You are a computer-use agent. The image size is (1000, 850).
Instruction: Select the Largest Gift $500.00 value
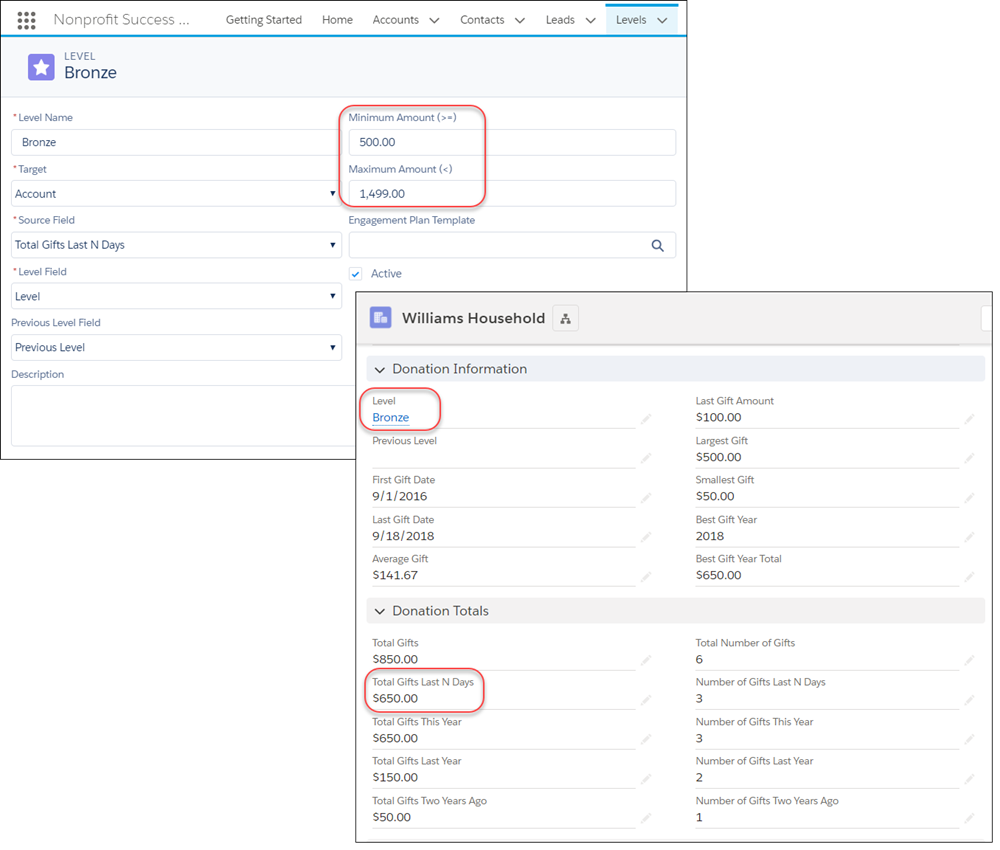(x=718, y=457)
